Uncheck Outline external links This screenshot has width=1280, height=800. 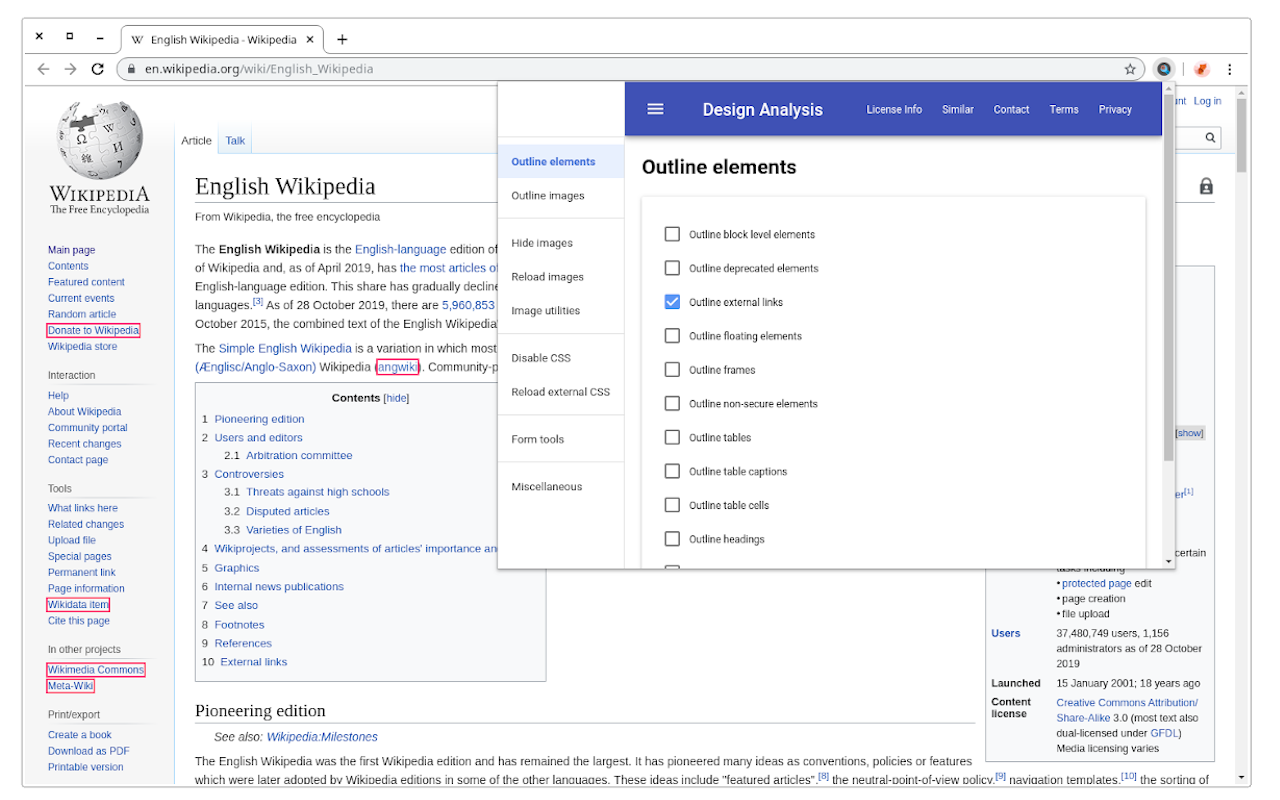click(x=672, y=302)
